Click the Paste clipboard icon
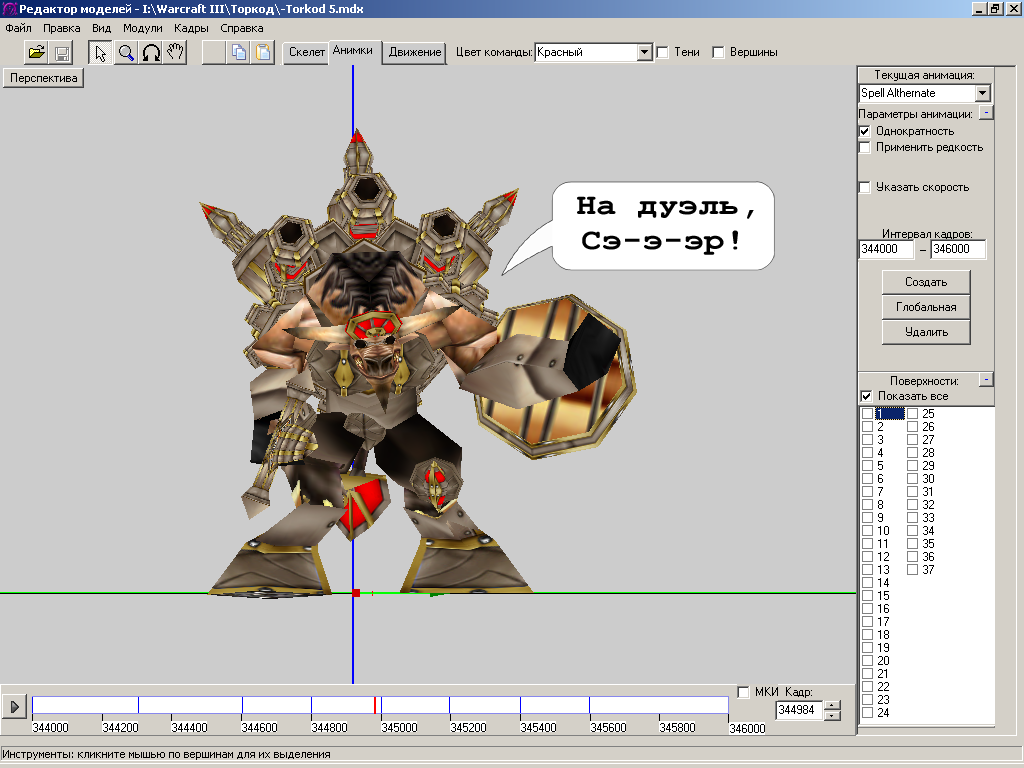The height and width of the screenshot is (768, 1024). pyautogui.click(x=263, y=53)
